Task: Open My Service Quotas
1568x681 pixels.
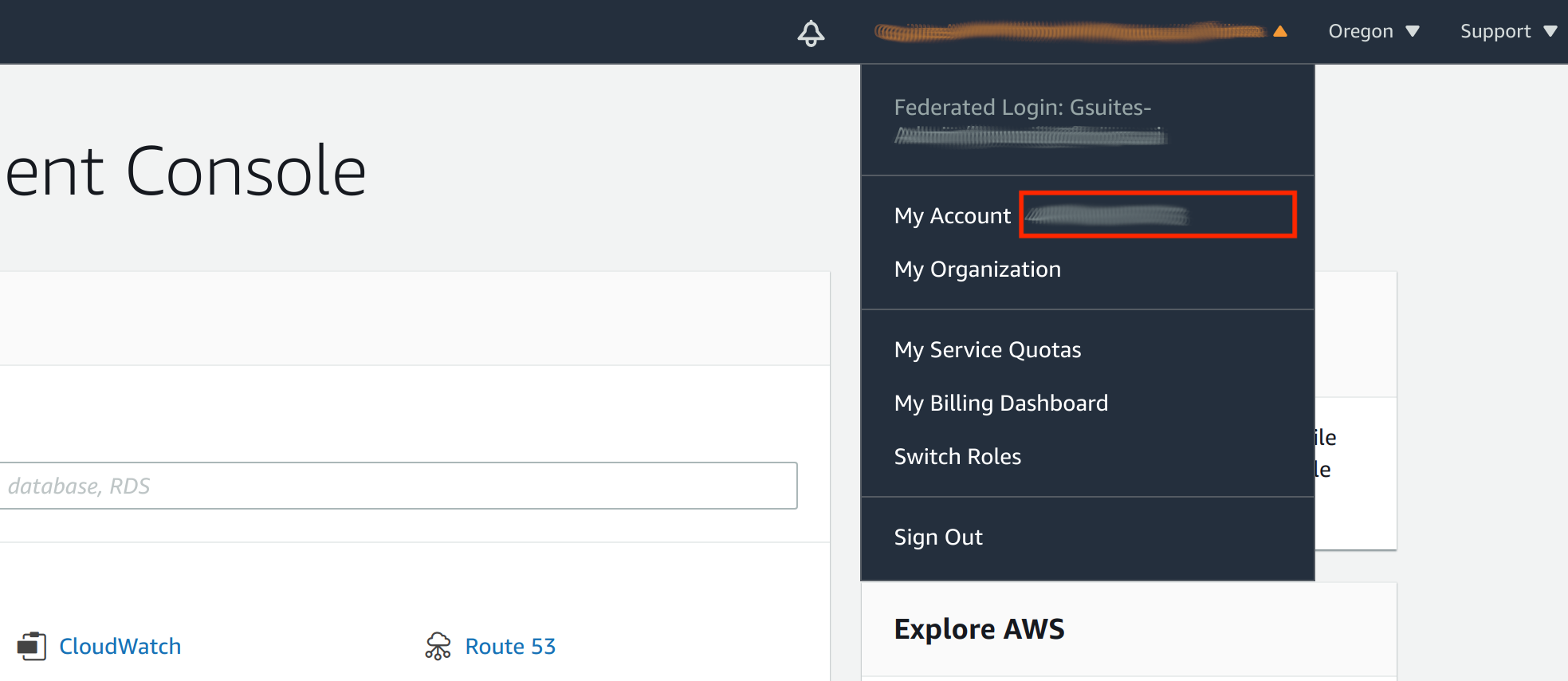Action: tap(988, 348)
